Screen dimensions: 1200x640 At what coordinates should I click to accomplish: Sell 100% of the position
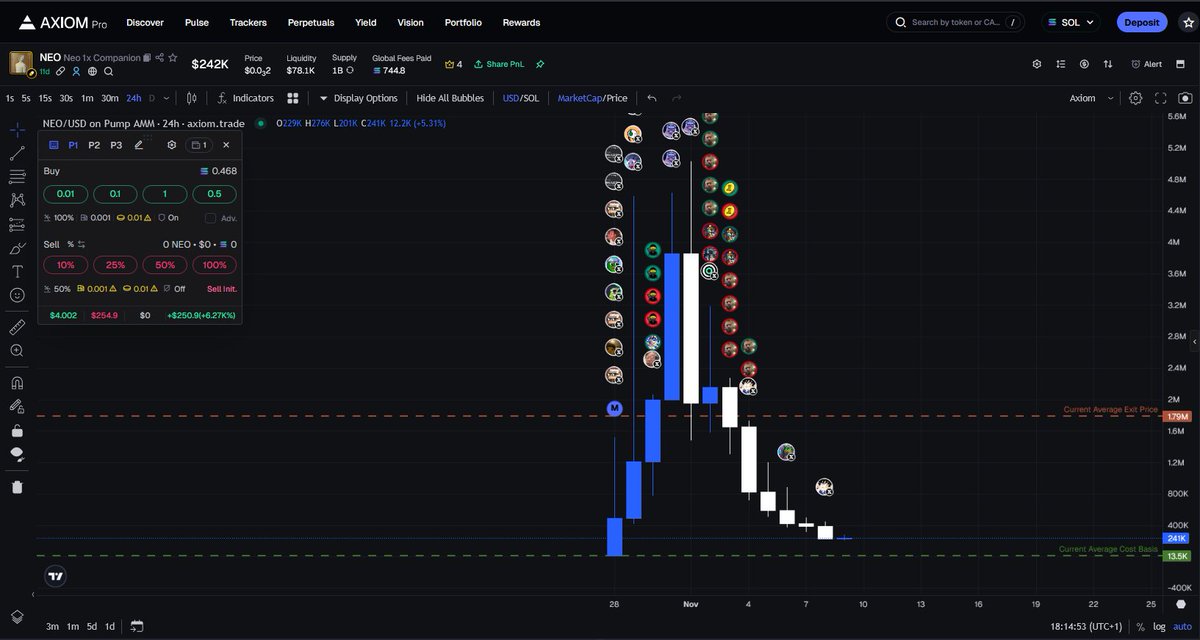tap(214, 265)
